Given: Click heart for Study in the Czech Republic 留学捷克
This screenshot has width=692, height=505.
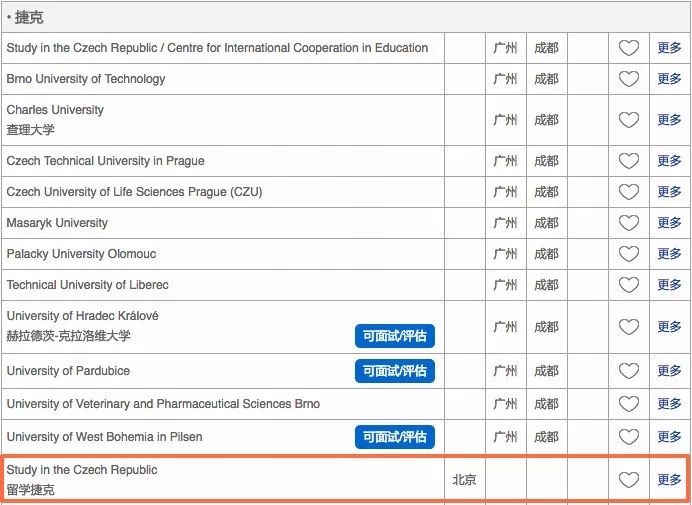Looking at the screenshot, I should click(x=628, y=480).
